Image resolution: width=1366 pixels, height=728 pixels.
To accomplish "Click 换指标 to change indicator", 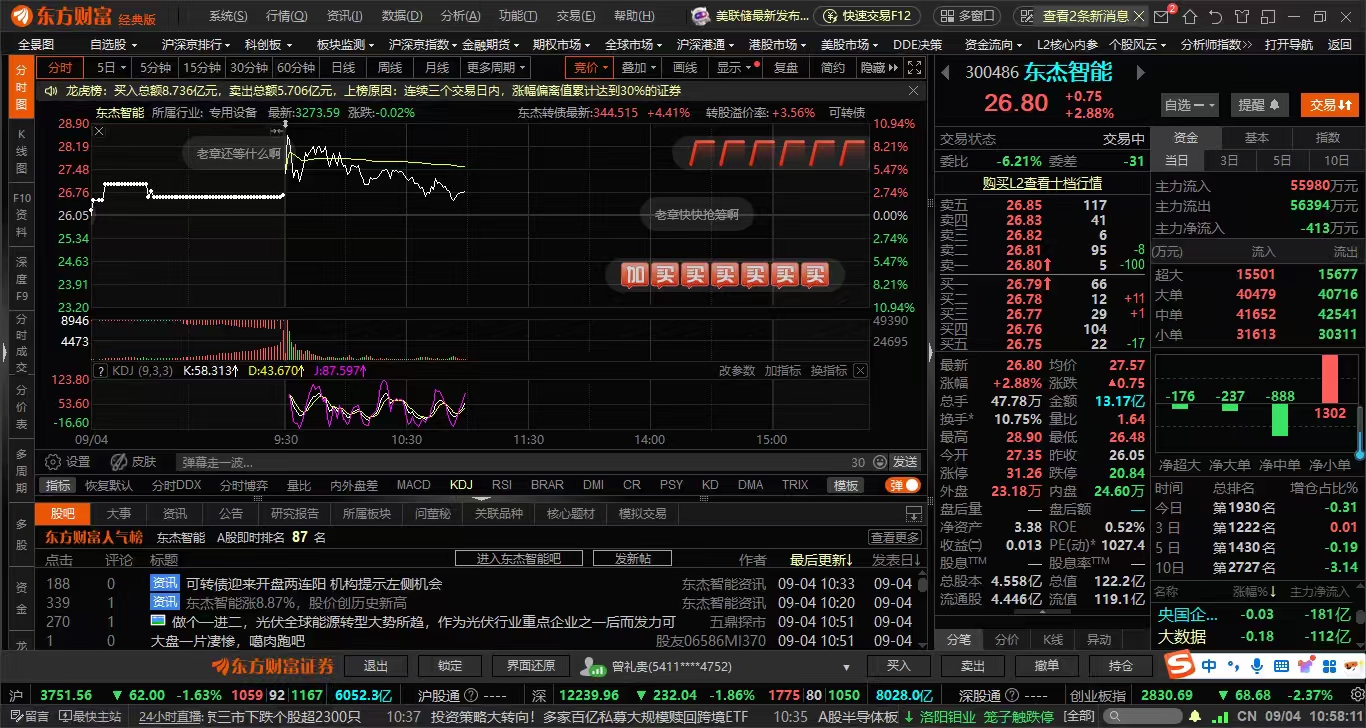I will [x=829, y=370].
